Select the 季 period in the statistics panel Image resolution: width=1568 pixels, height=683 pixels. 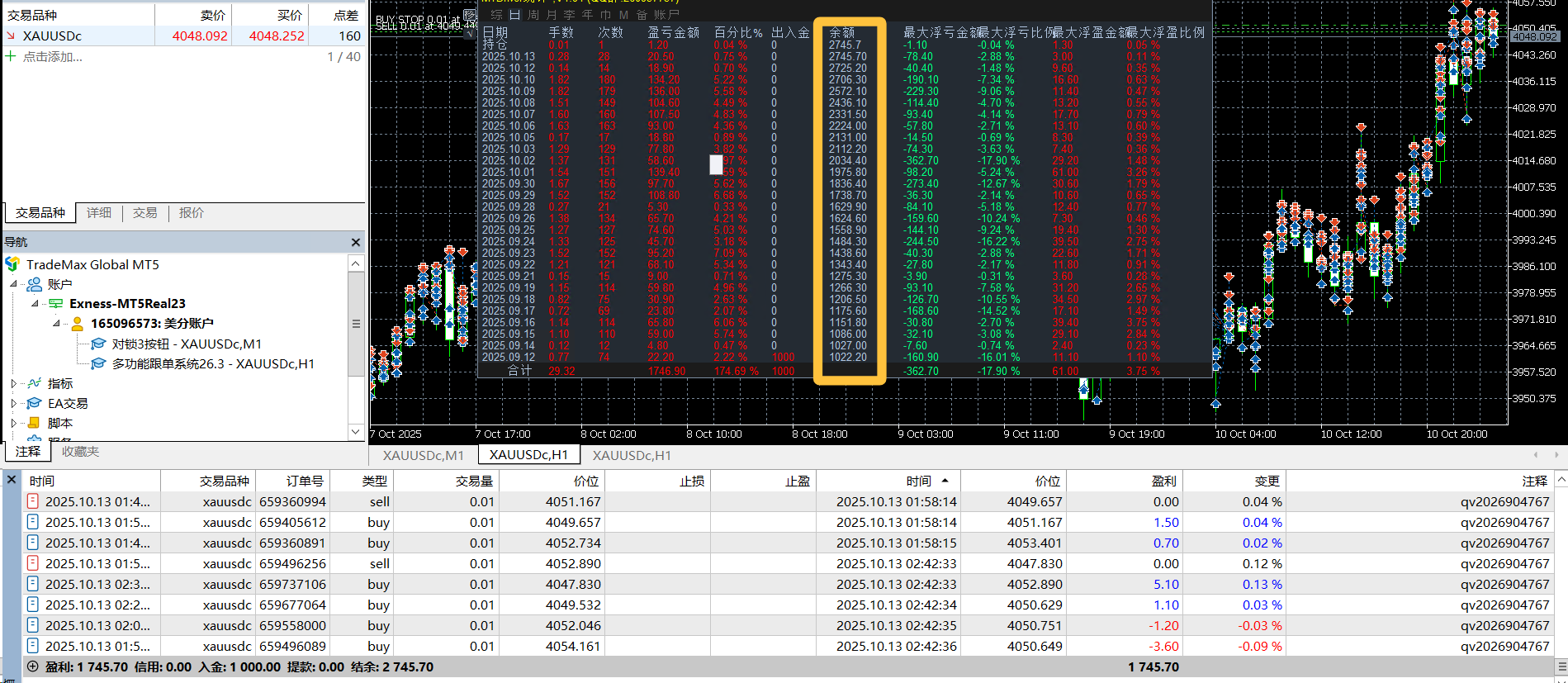tap(569, 15)
